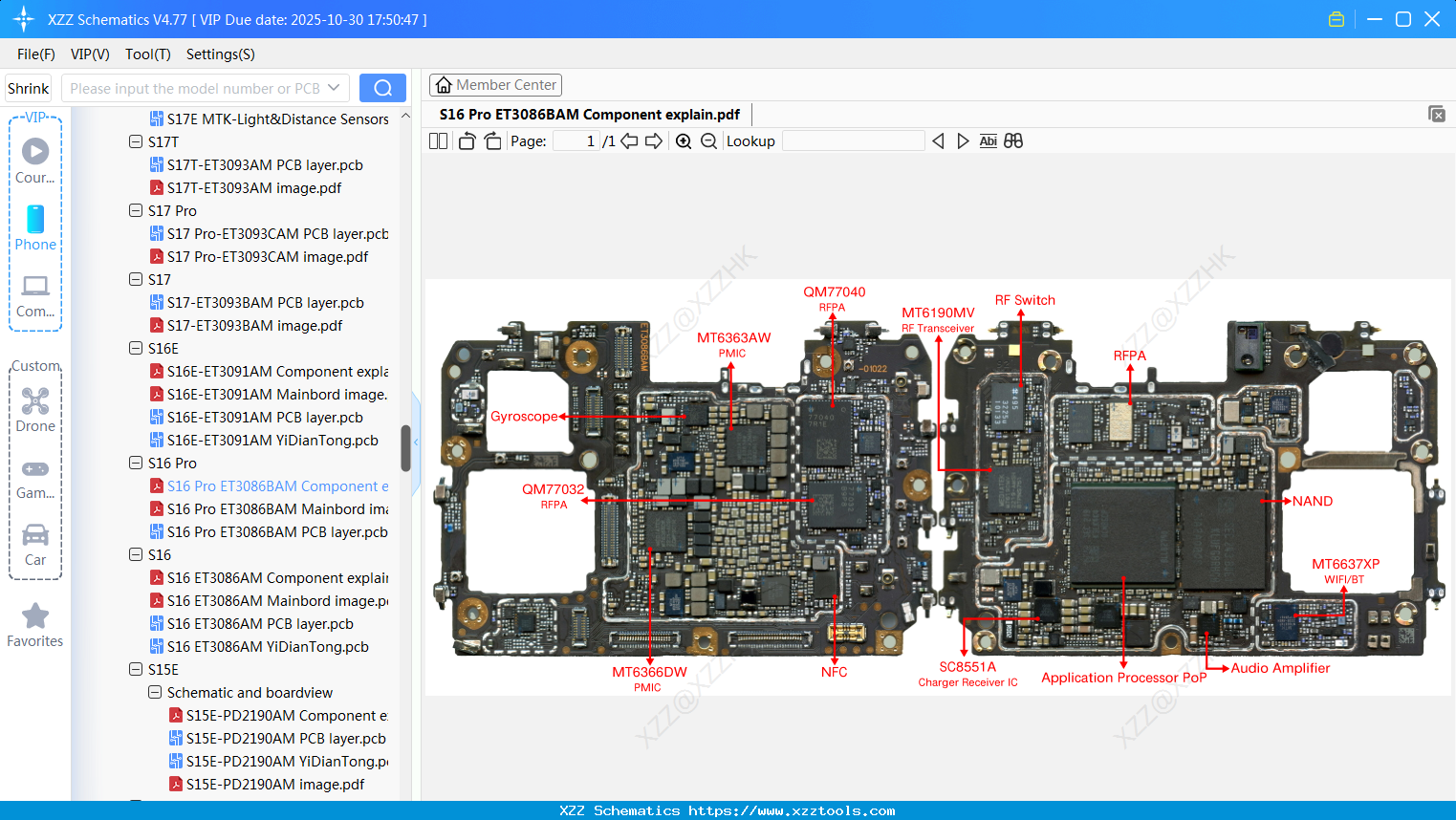The width and height of the screenshot is (1456, 820).
Task: Toggle the Abi whole-word search option
Action: click(x=988, y=140)
